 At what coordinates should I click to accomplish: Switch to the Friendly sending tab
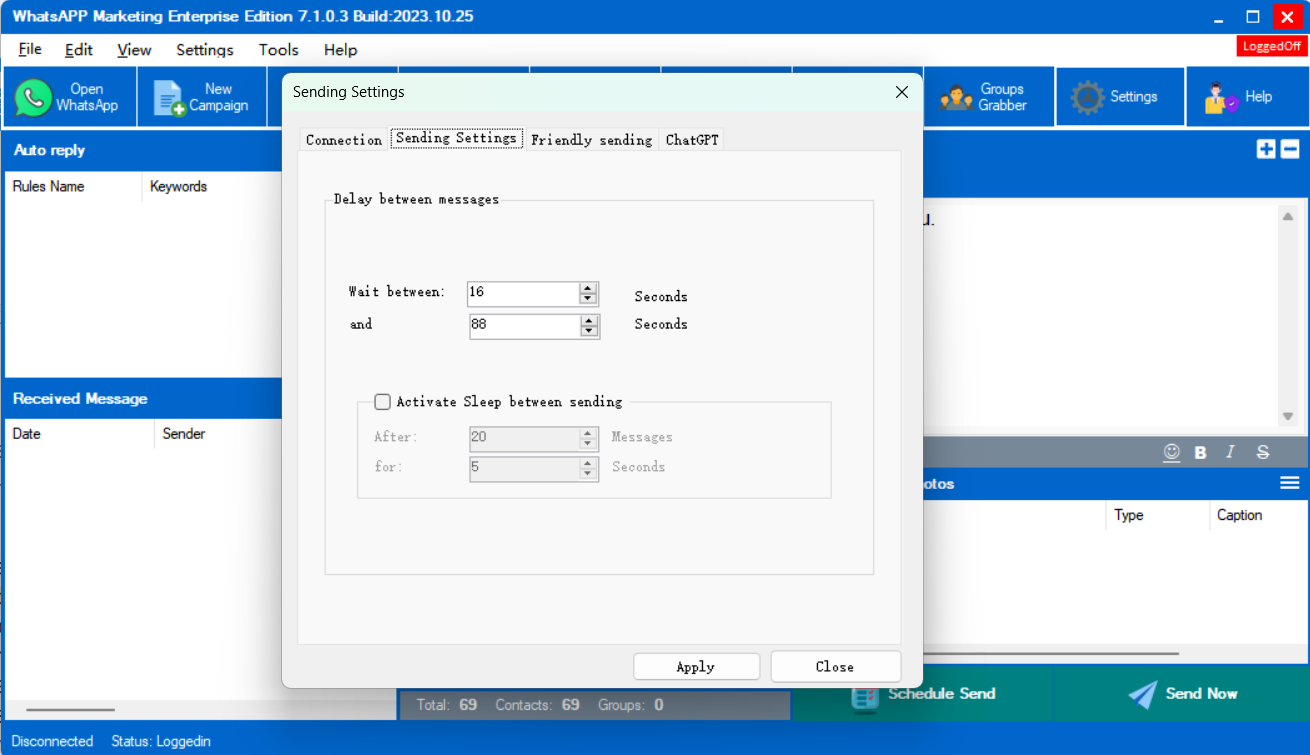point(591,140)
